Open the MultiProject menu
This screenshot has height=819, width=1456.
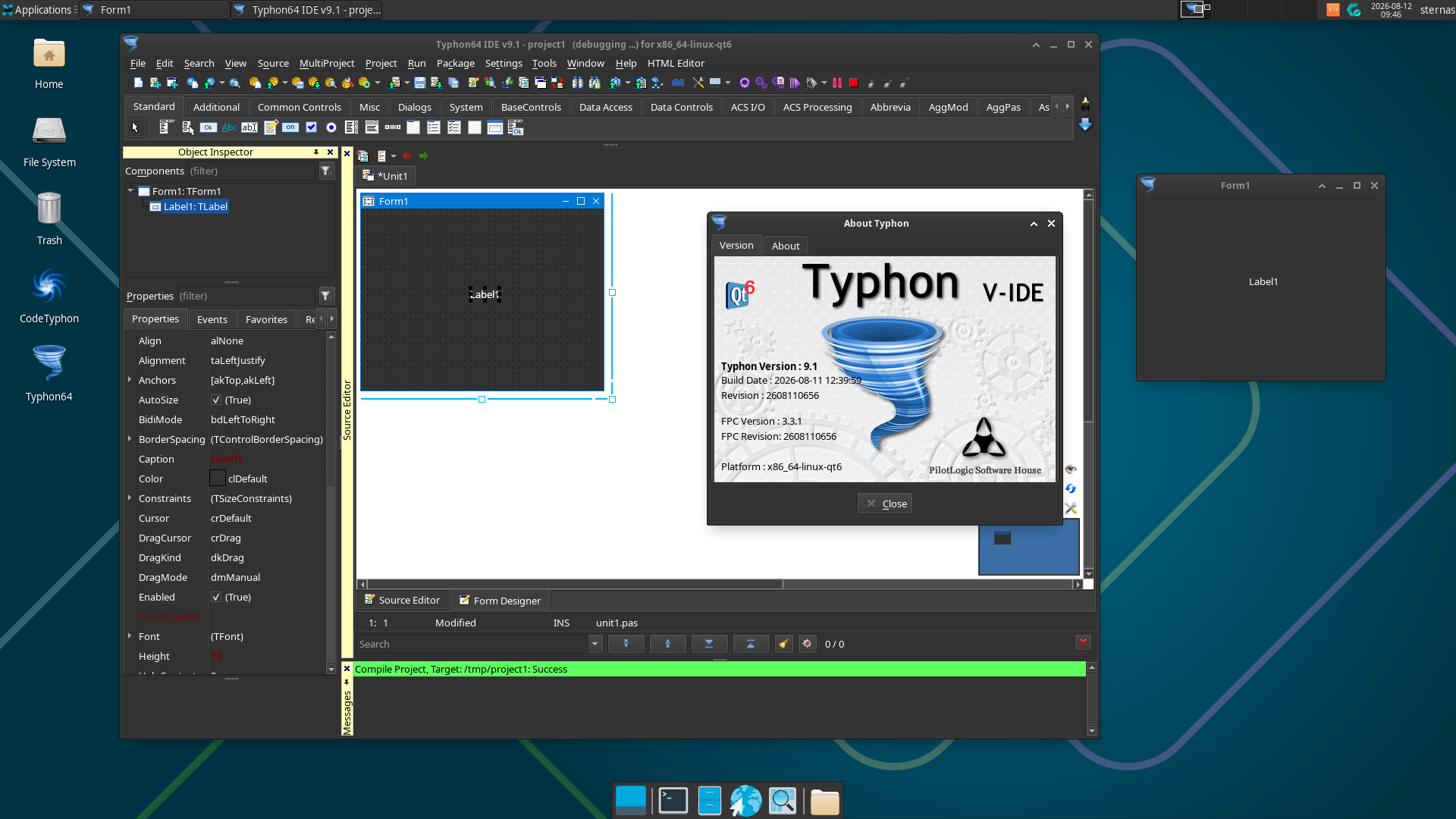(x=327, y=63)
